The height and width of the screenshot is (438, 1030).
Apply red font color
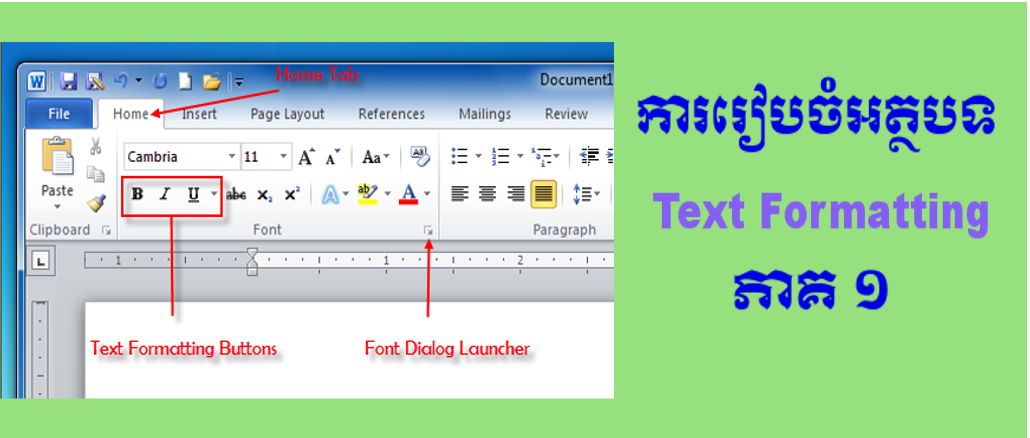pos(409,194)
